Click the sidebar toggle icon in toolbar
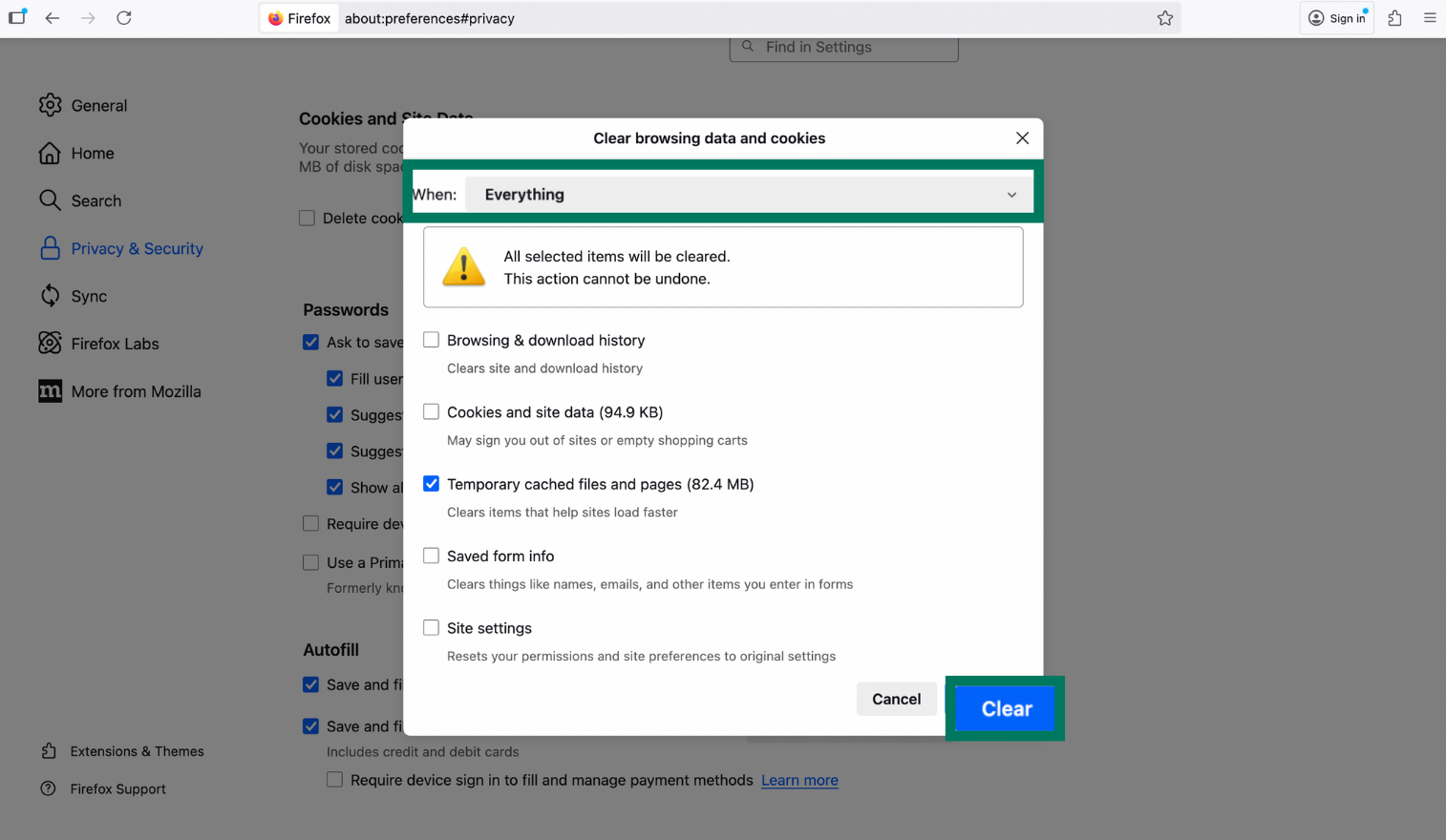This screenshot has width=1446, height=840. pos(17,17)
